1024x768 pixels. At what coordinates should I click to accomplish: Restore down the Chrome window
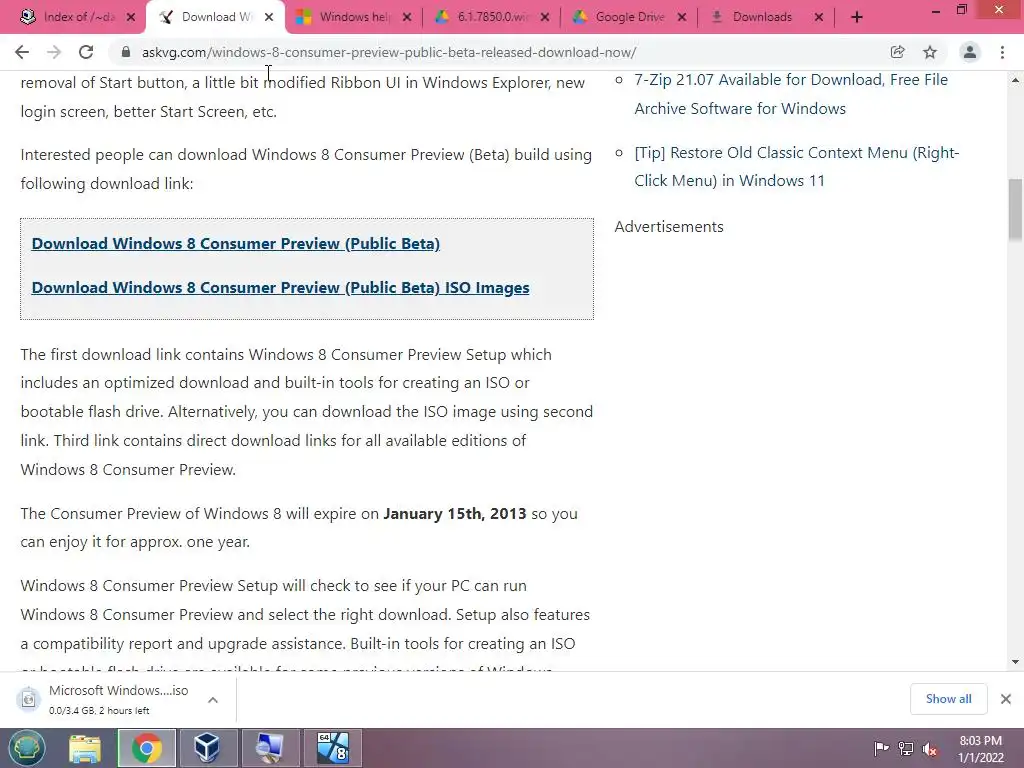(x=962, y=10)
